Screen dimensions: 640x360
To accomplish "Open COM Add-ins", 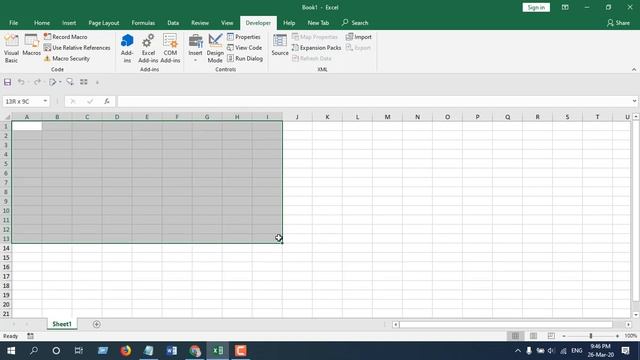I will tap(170, 48).
